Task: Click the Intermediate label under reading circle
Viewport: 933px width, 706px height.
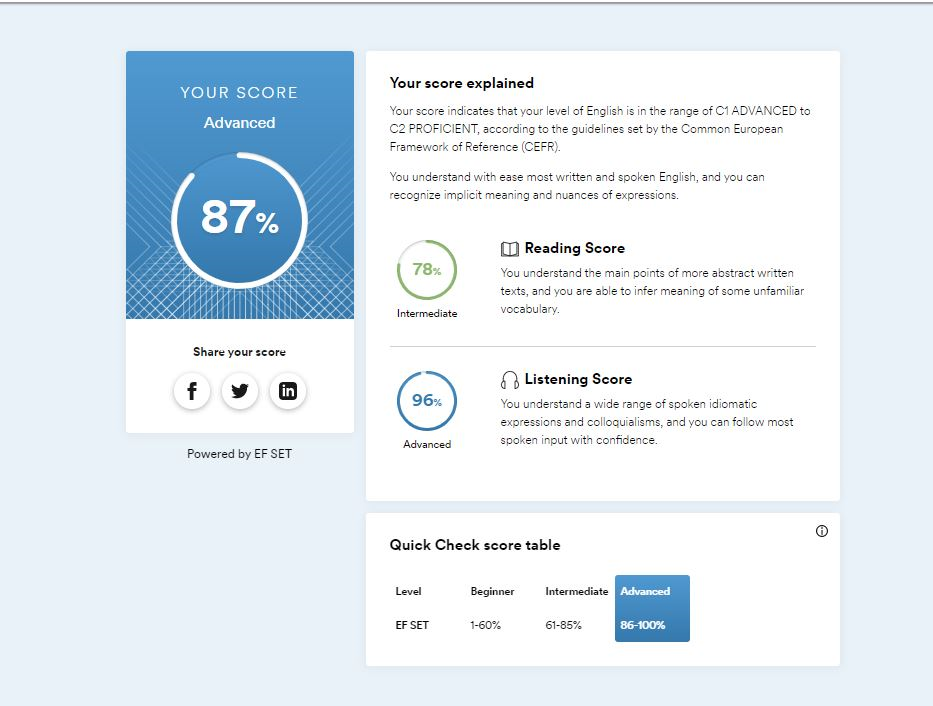Action: [427, 313]
